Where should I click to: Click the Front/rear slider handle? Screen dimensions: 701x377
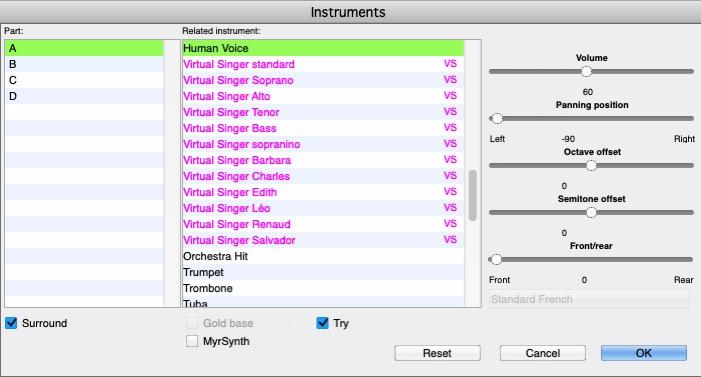(x=496, y=259)
